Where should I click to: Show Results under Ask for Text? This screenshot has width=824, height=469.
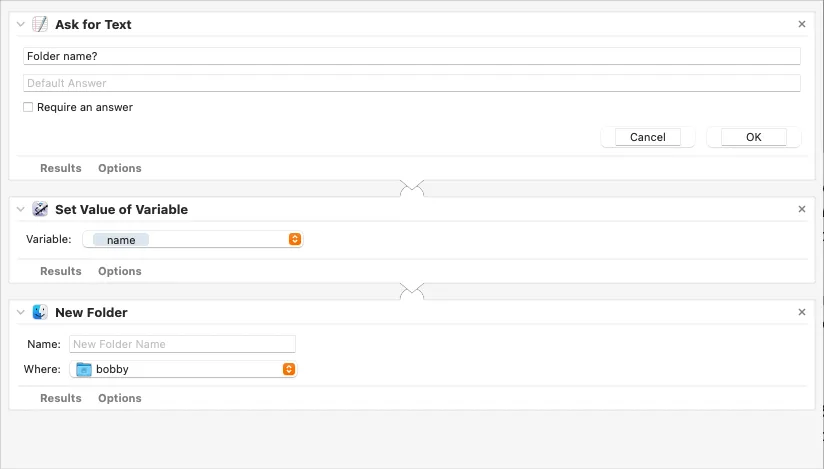coord(61,168)
